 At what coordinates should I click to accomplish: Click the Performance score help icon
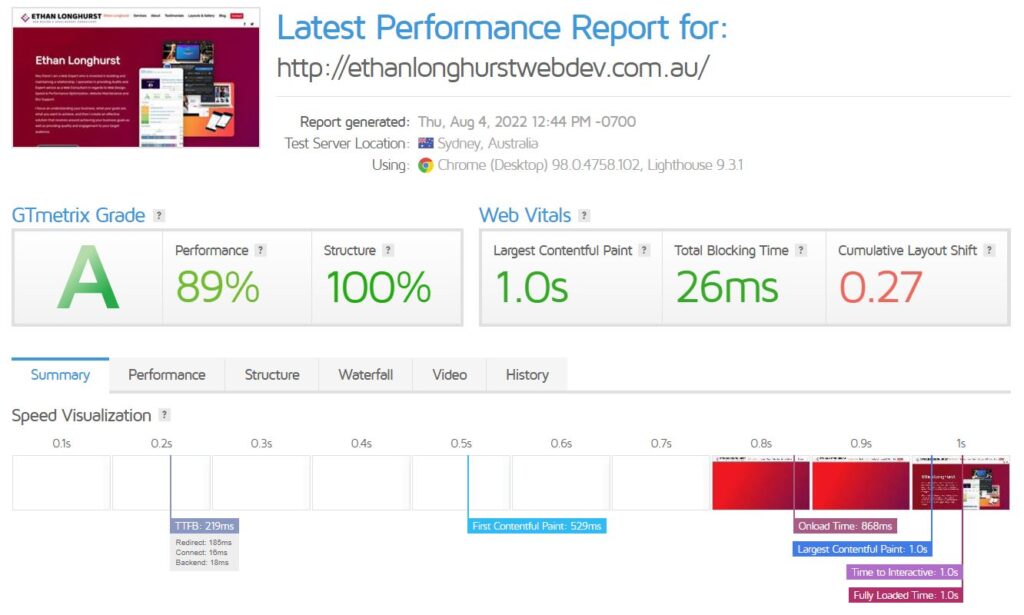tap(261, 250)
